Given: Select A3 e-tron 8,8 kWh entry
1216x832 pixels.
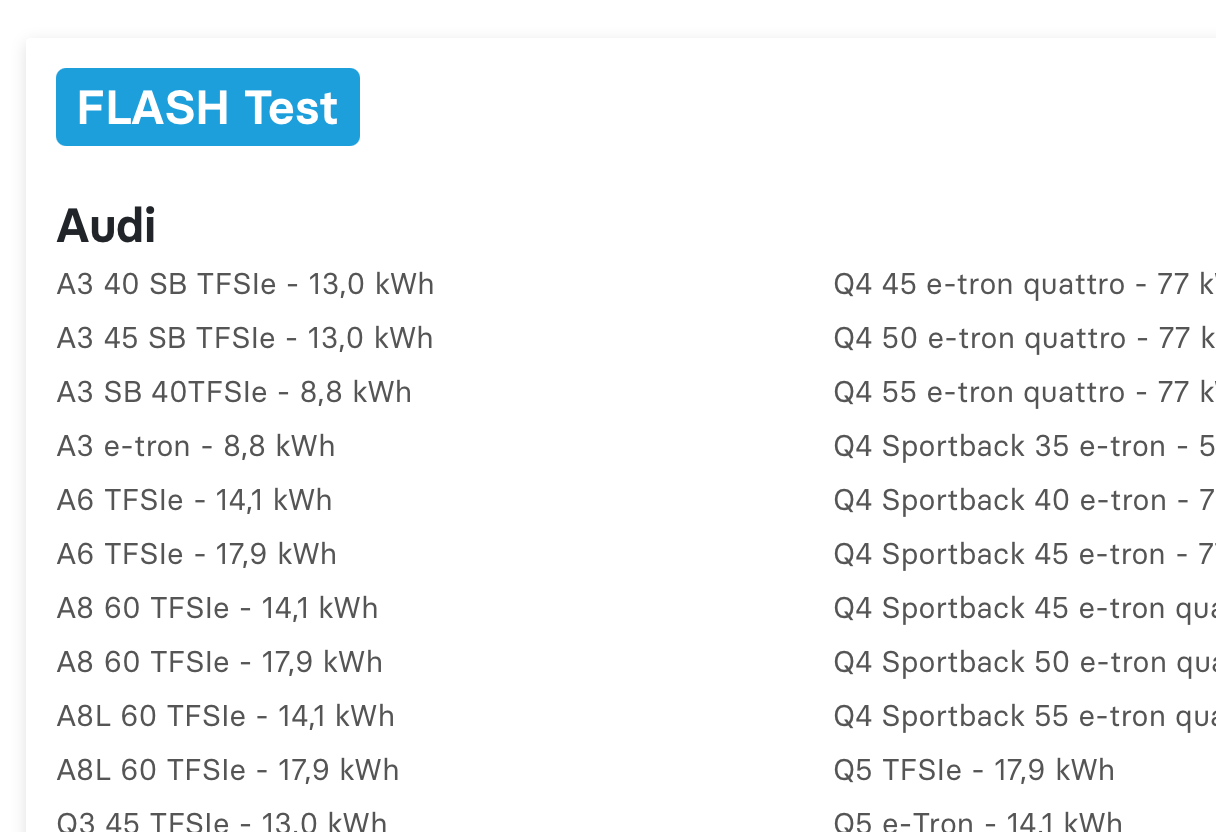Looking at the screenshot, I should (x=196, y=447).
